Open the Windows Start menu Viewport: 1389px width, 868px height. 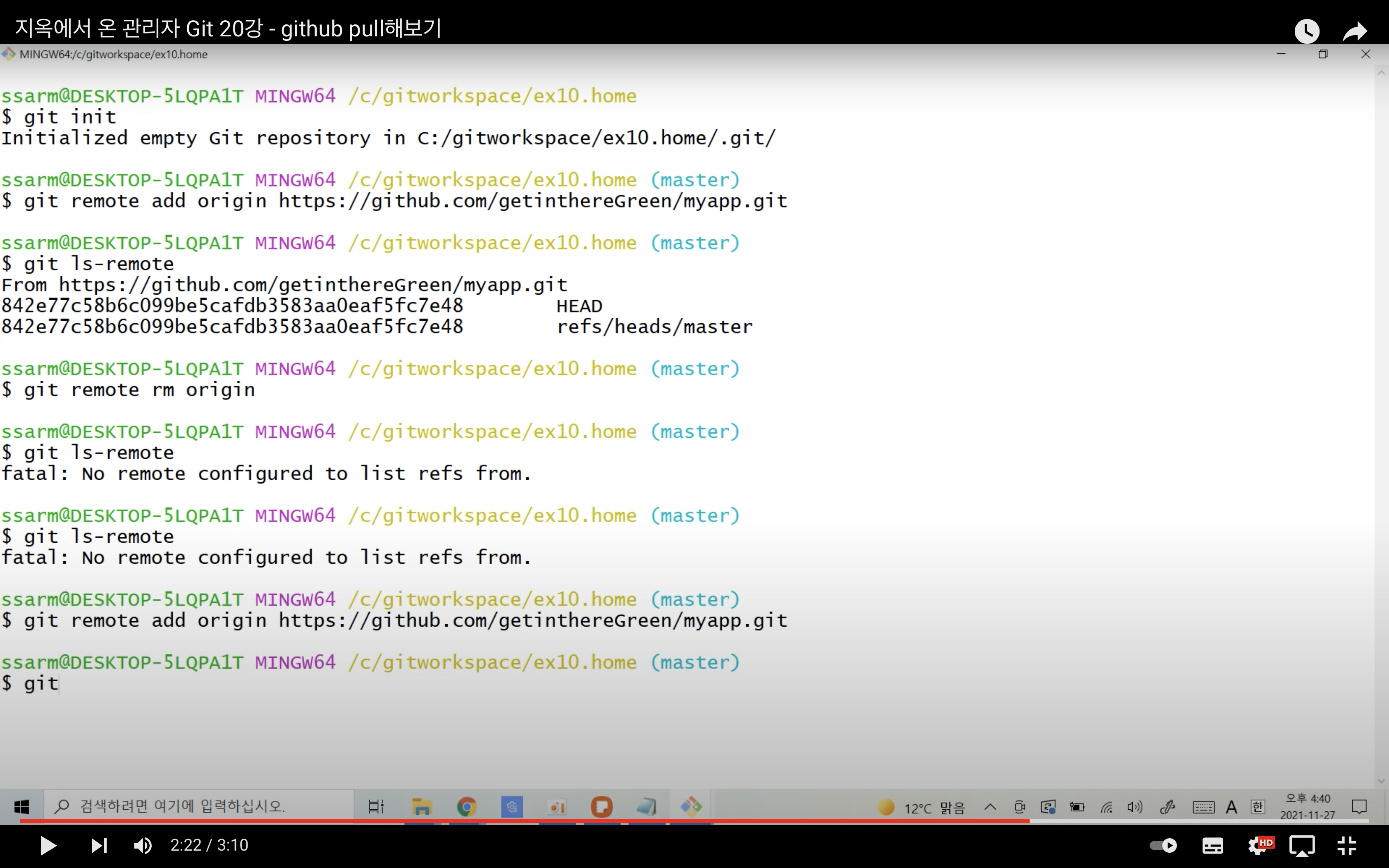(22, 807)
